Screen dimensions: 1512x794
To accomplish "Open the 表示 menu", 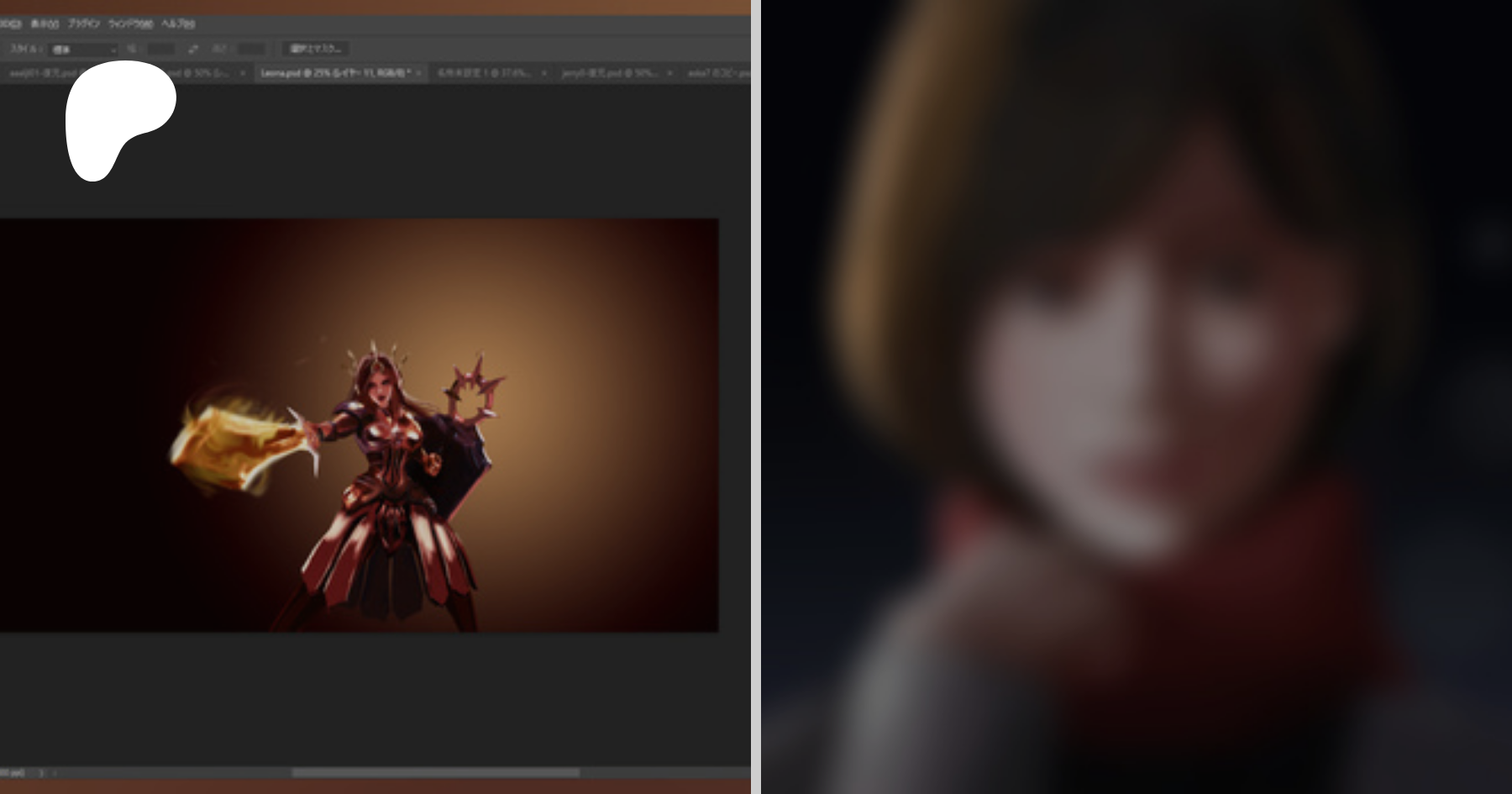I will pyautogui.click(x=45, y=24).
